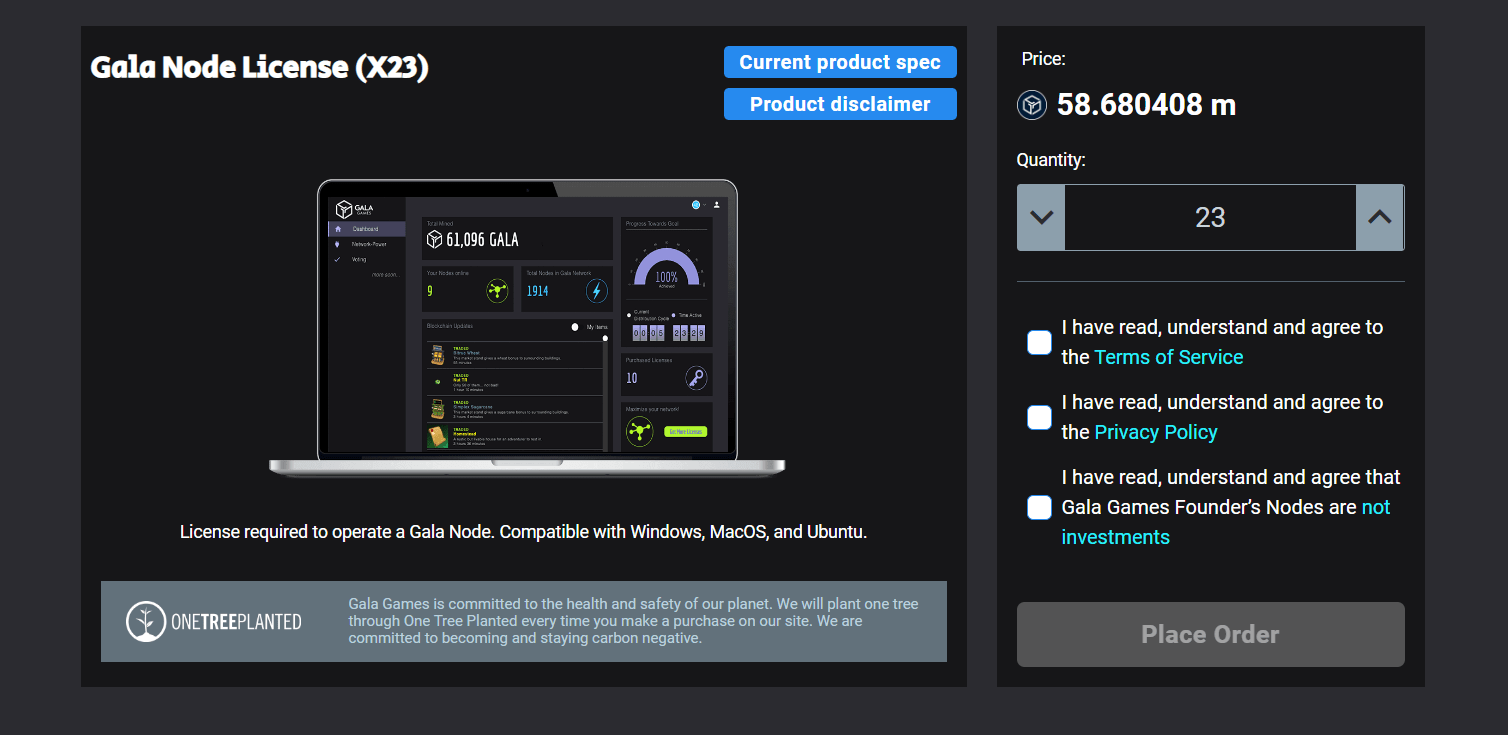Check the not investments agreement box
The height and width of the screenshot is (735, 1508).
coord(1039,507)
